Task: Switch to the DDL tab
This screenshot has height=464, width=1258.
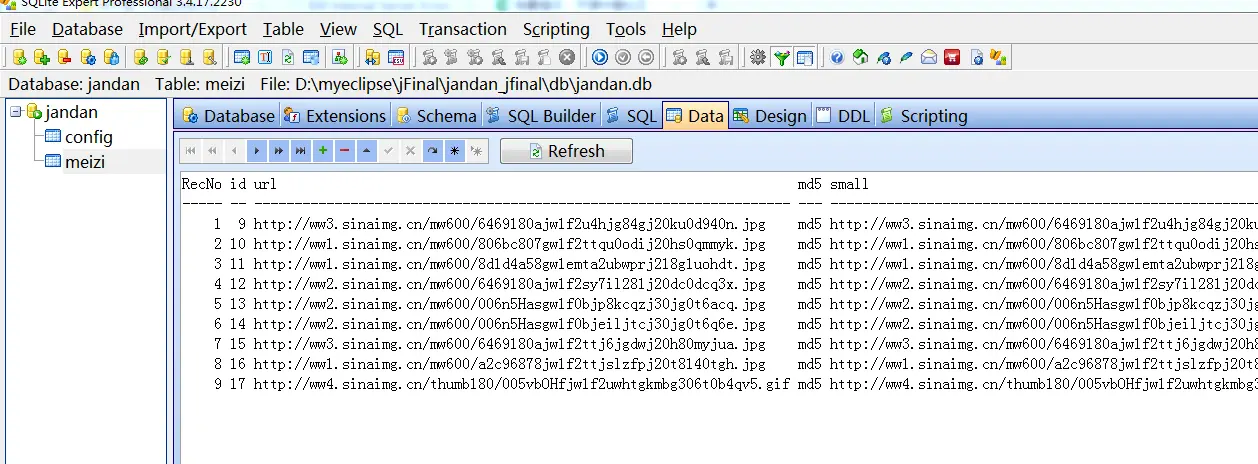Action: click(x=843, y=116)
